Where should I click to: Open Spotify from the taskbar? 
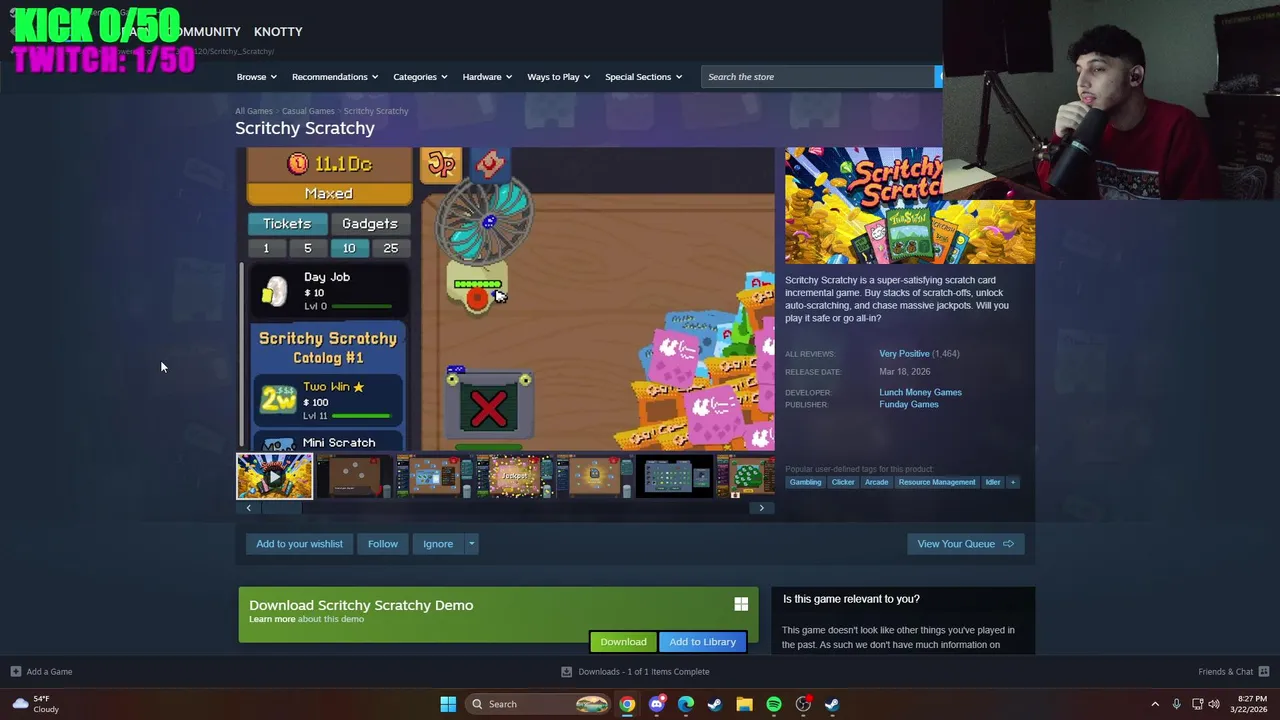point(774,704)
